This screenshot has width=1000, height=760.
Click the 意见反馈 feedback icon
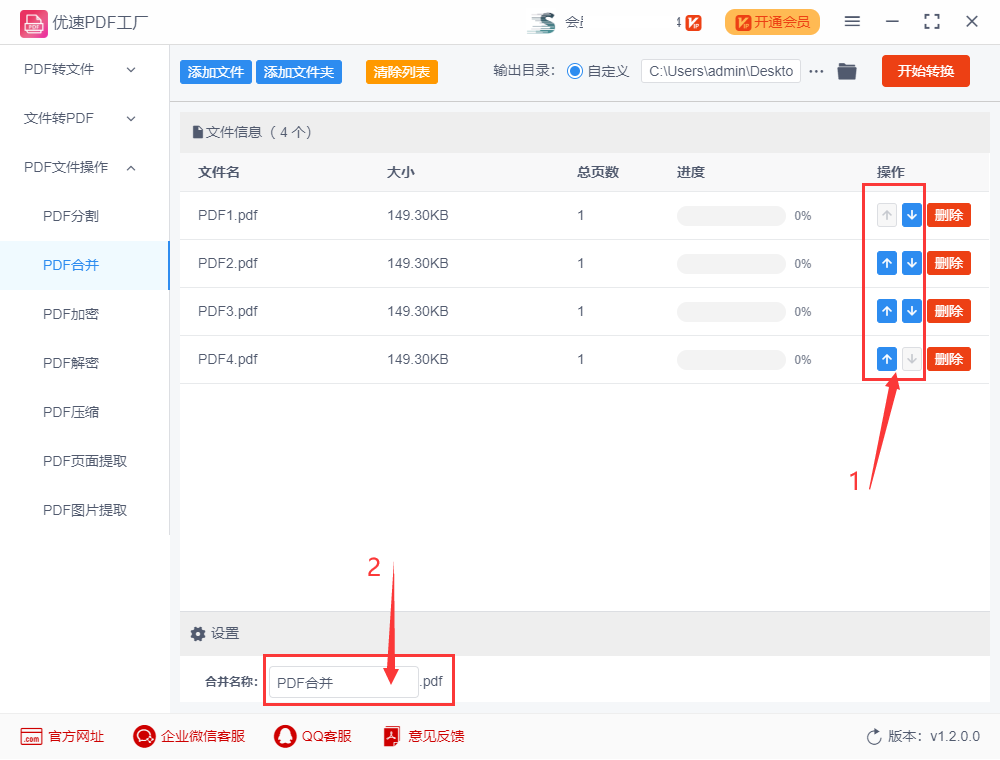pyautogui.click(x=389, y=736)
